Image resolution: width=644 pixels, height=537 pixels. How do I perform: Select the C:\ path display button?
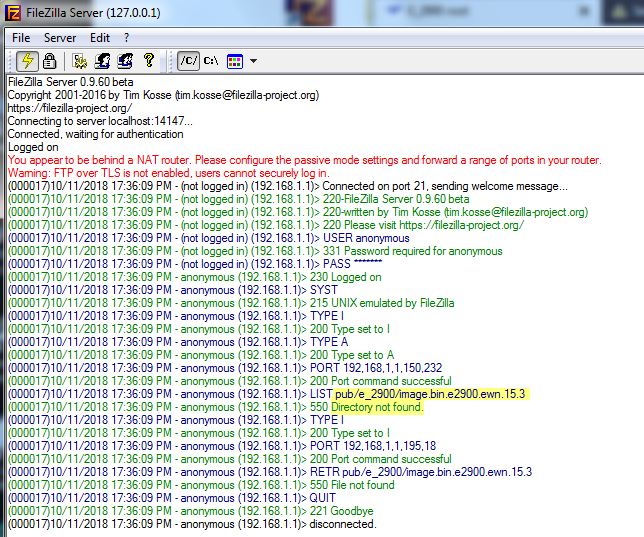(x=211, y=61)
